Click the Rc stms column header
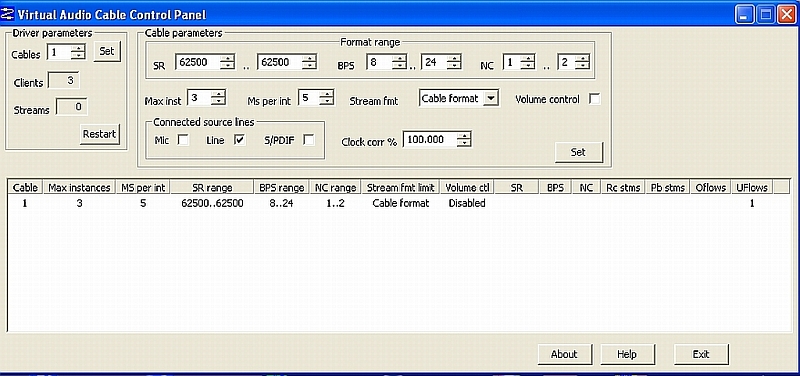 coord(623,187)
